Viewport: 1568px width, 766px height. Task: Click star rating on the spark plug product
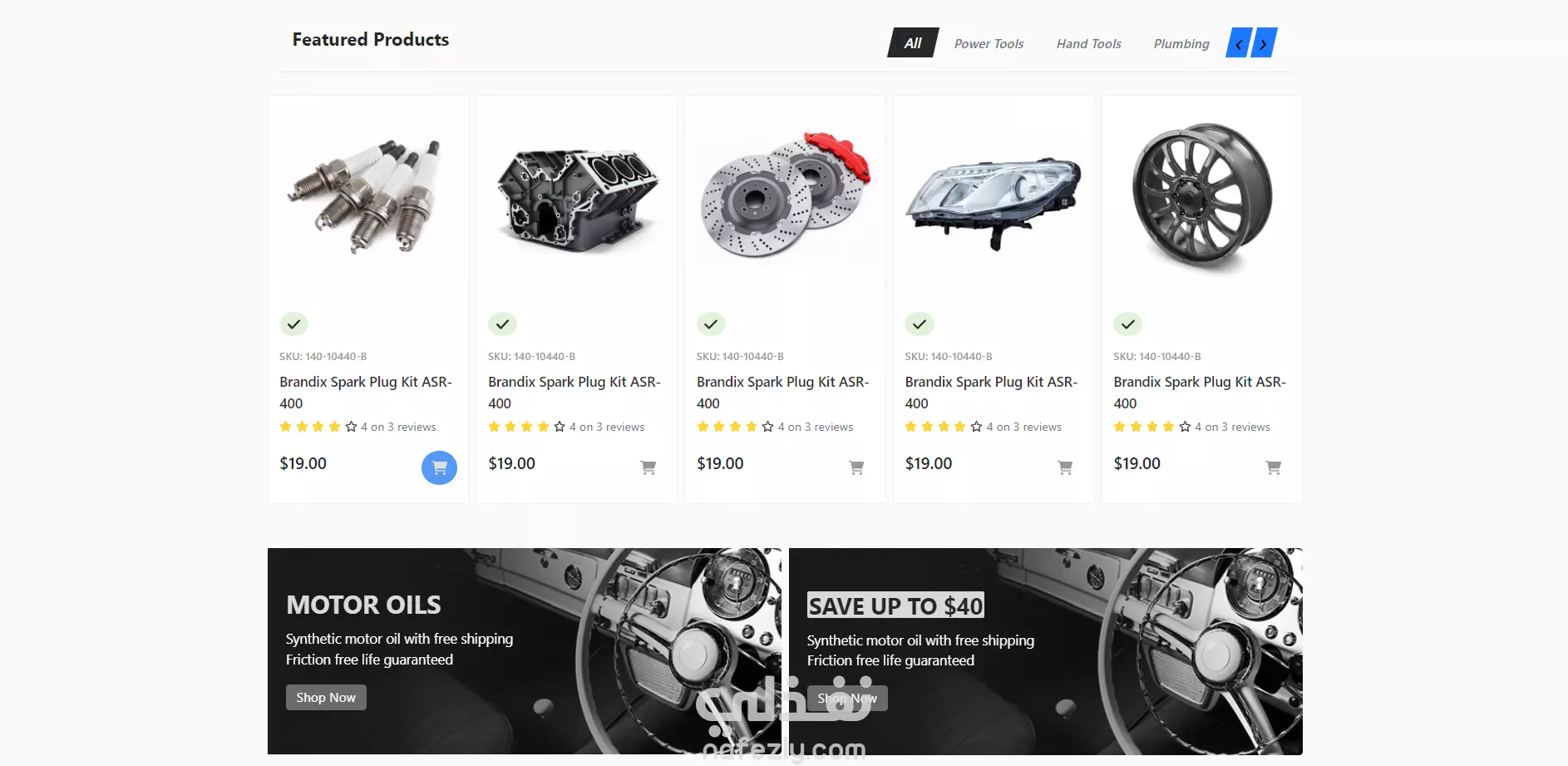[x=318, y=427]
